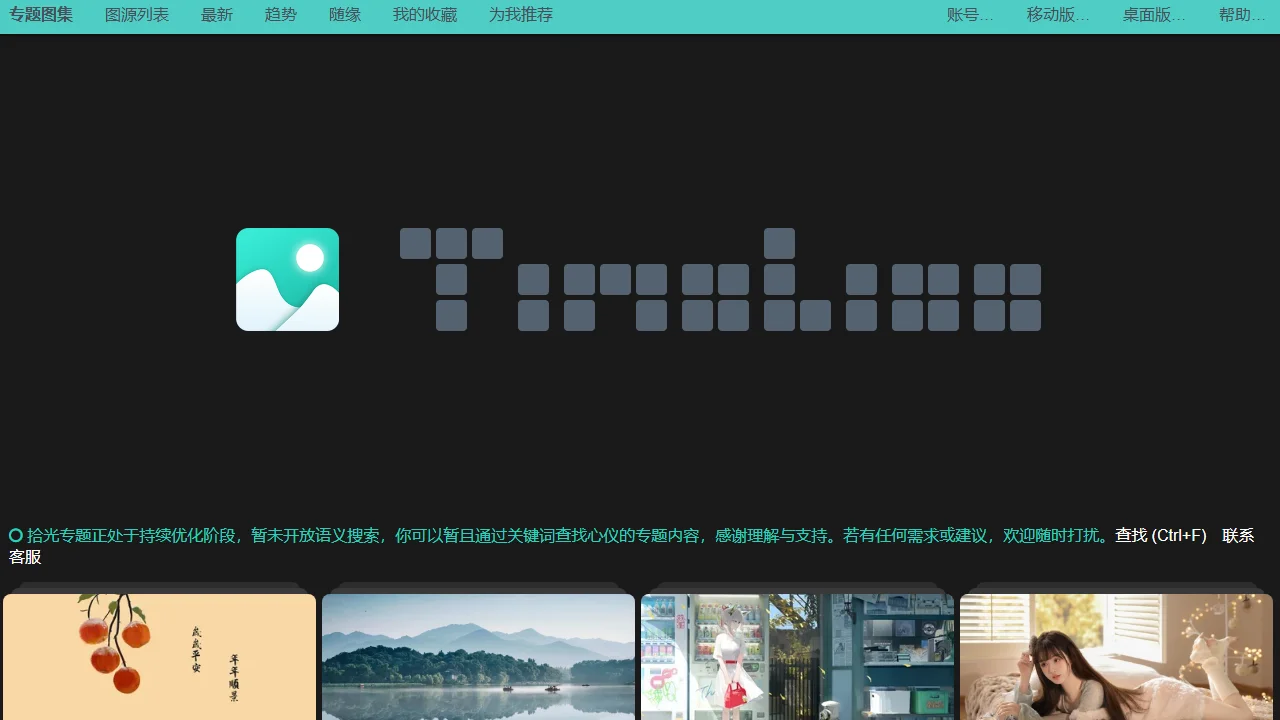
Task: Open the girl lying on bed thumbnail
Action: click(x=1116, y=657)
